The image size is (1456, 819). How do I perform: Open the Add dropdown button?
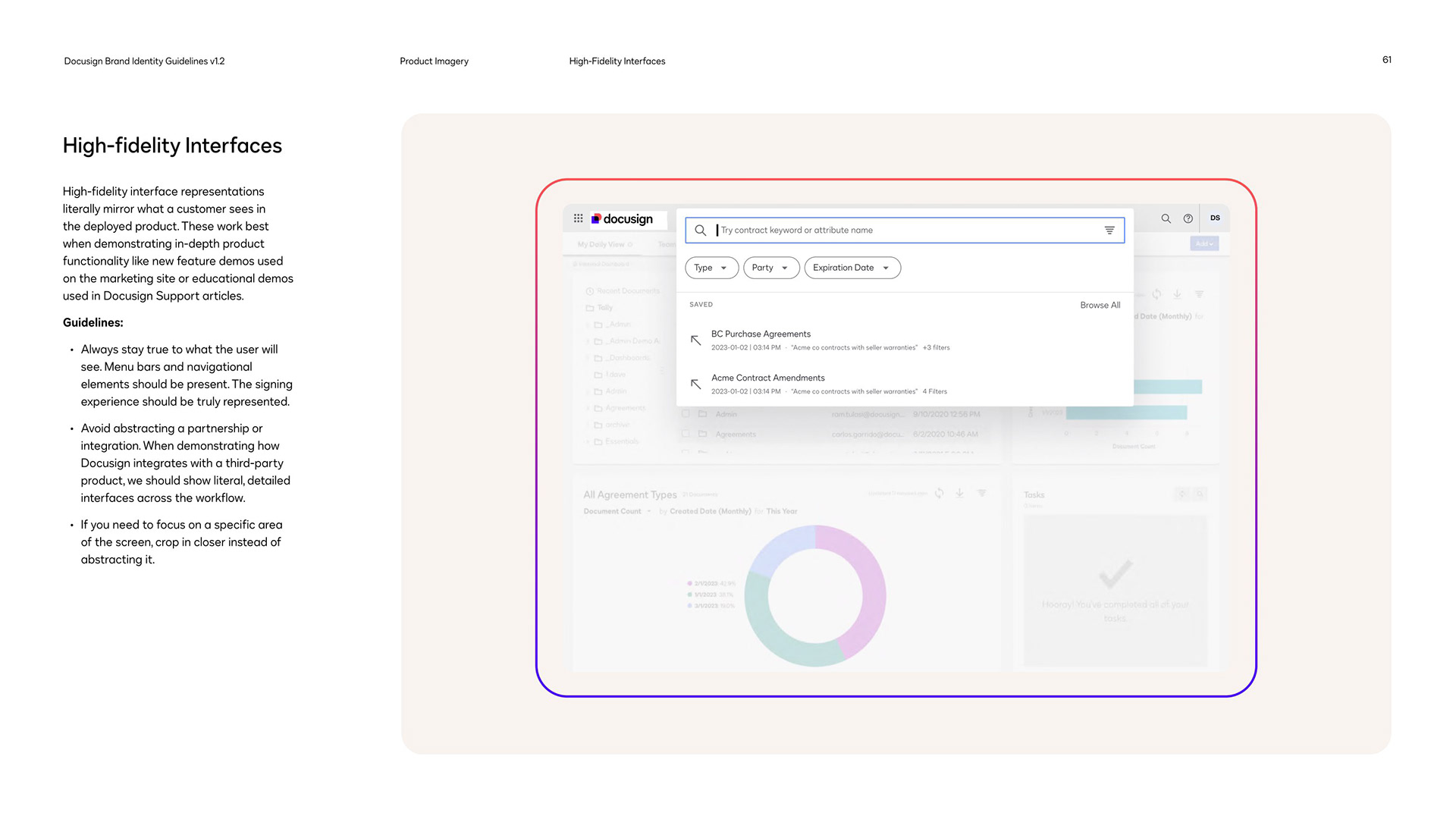tap(1203, 244)
